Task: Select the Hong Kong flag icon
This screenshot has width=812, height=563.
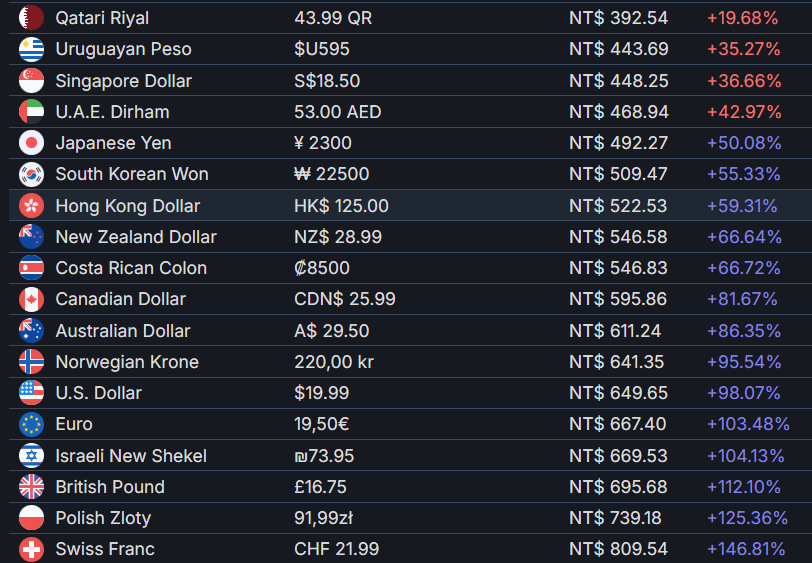Action: coord(31,206)
